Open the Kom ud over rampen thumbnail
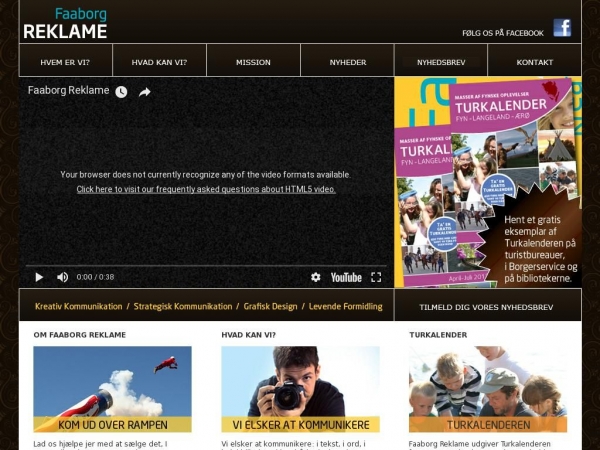The width and height of the screenshot is (600, 450). coord(112,389)
